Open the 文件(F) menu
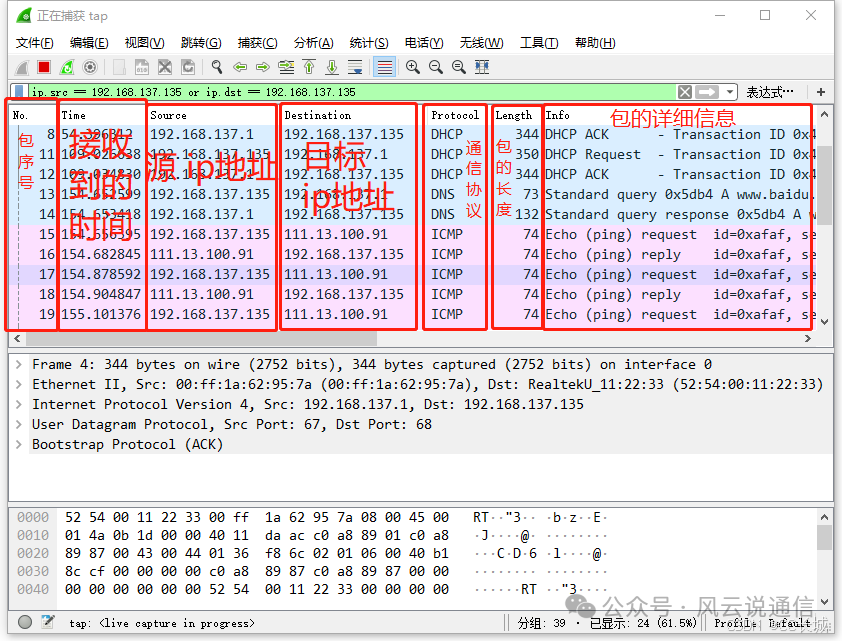The image size is (842, 641). [34, 43]
